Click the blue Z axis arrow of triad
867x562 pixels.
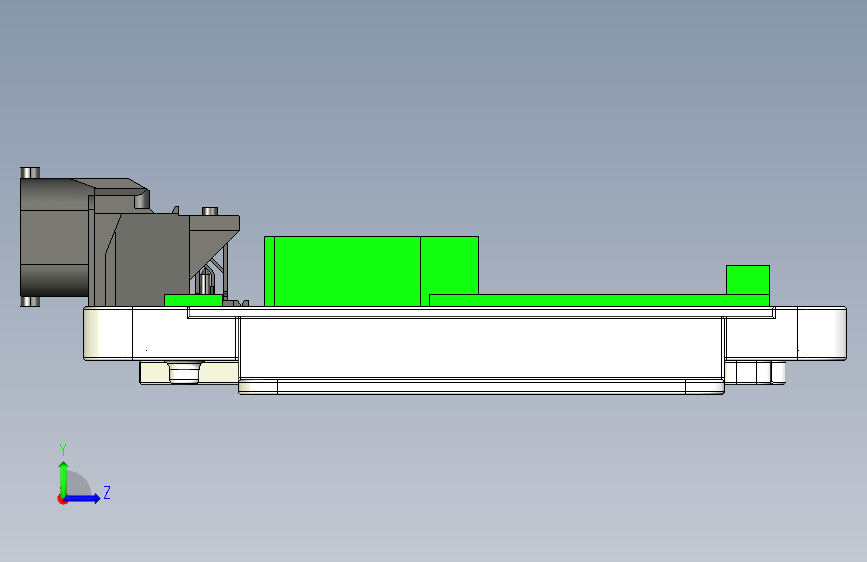click(x=83, y=498)
